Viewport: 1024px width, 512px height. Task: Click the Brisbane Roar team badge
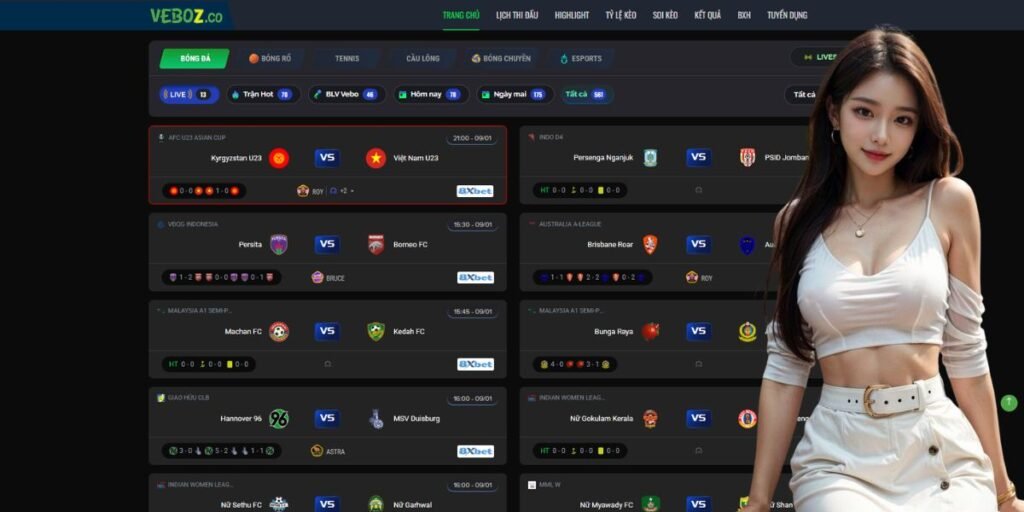[650, 245]
